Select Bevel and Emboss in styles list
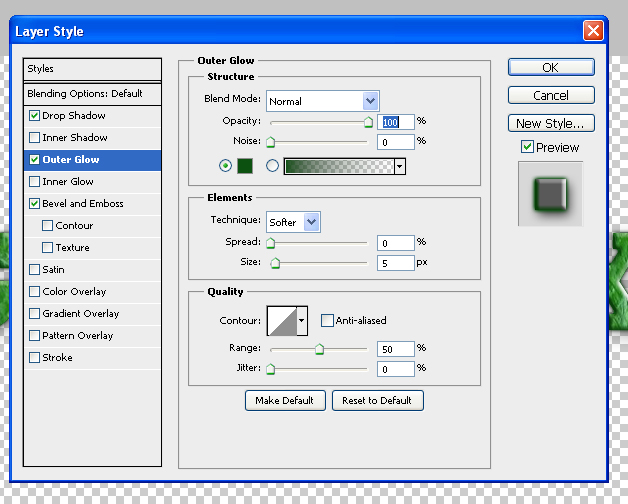The height and width of the screenshot is (504, 628). tap(83, 204)
